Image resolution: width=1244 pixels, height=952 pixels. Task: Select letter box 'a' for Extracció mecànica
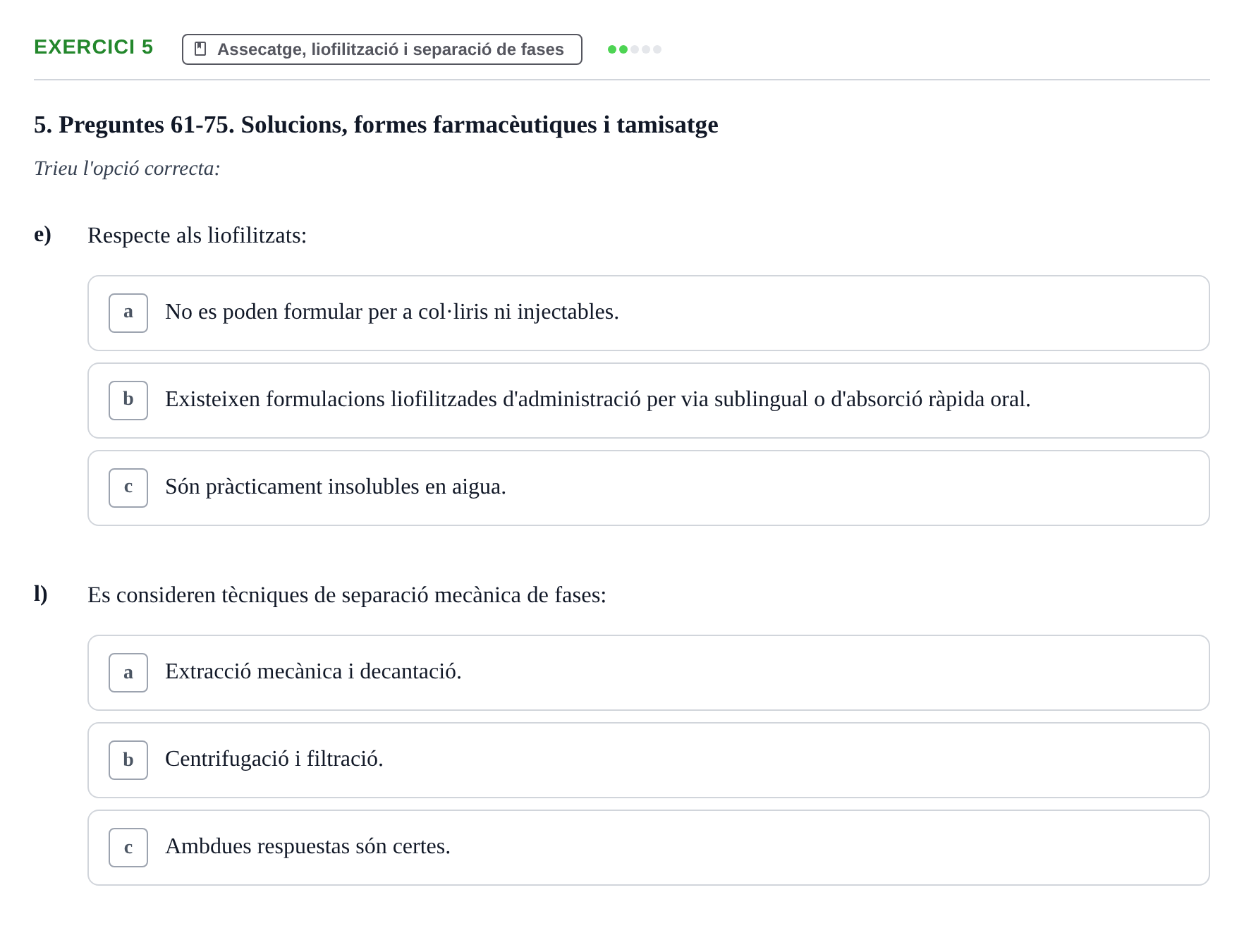[x=128, y=673]
